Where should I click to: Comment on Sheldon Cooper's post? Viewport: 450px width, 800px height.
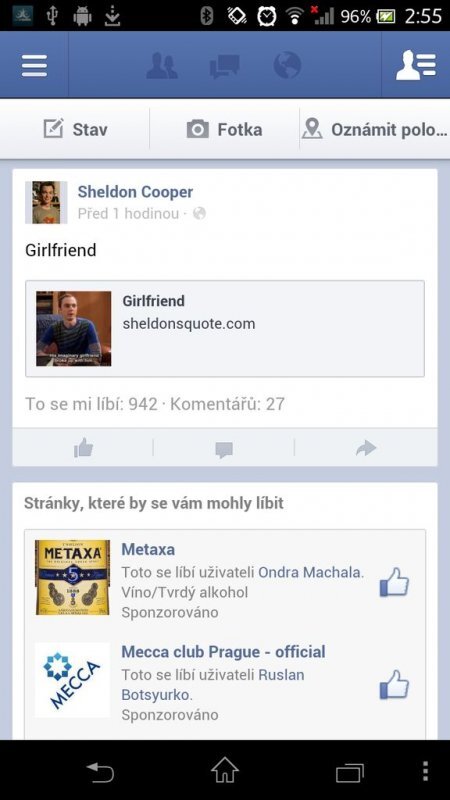click(x=224, y=449)
